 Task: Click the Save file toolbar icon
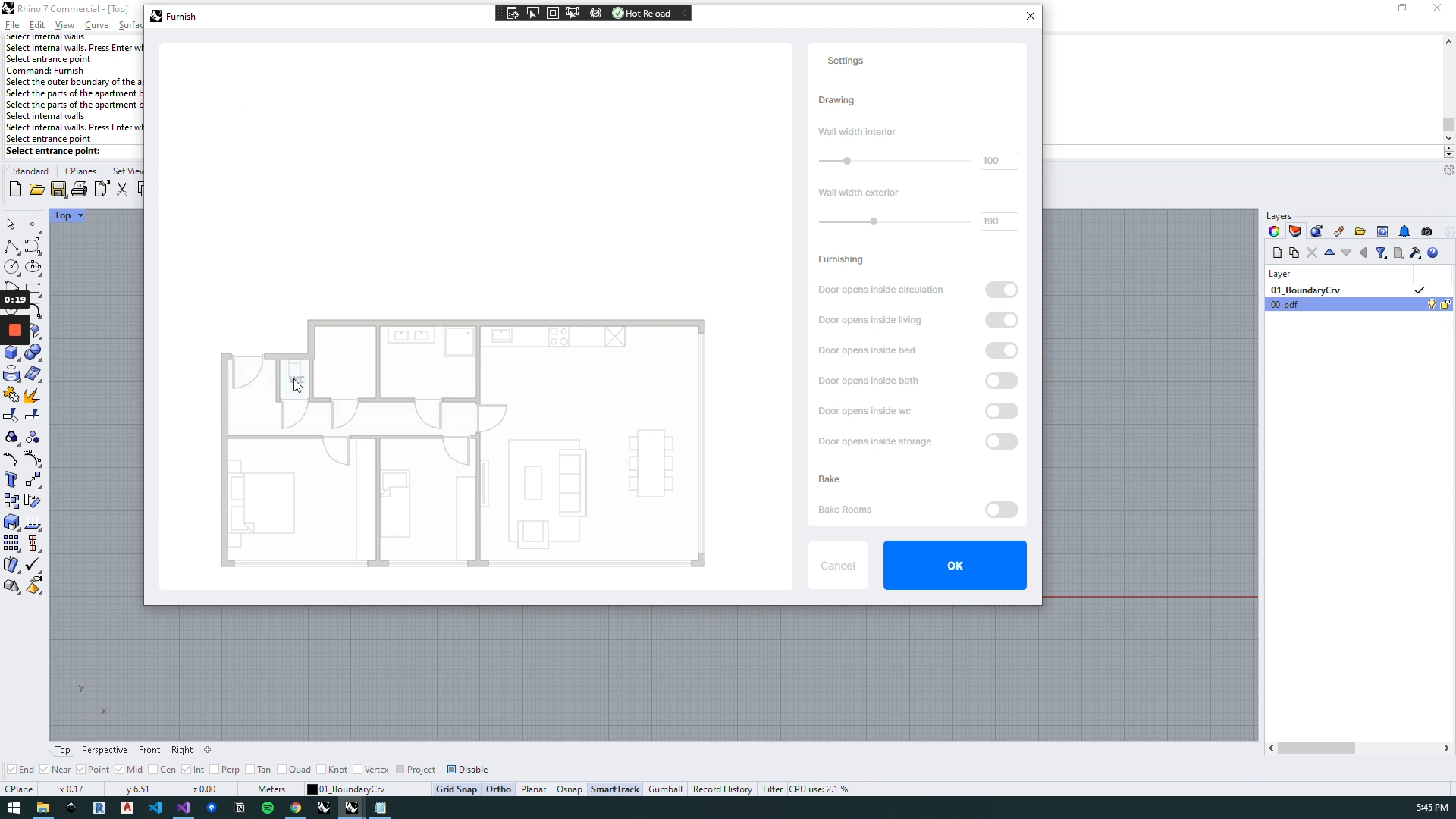(58, 190)
